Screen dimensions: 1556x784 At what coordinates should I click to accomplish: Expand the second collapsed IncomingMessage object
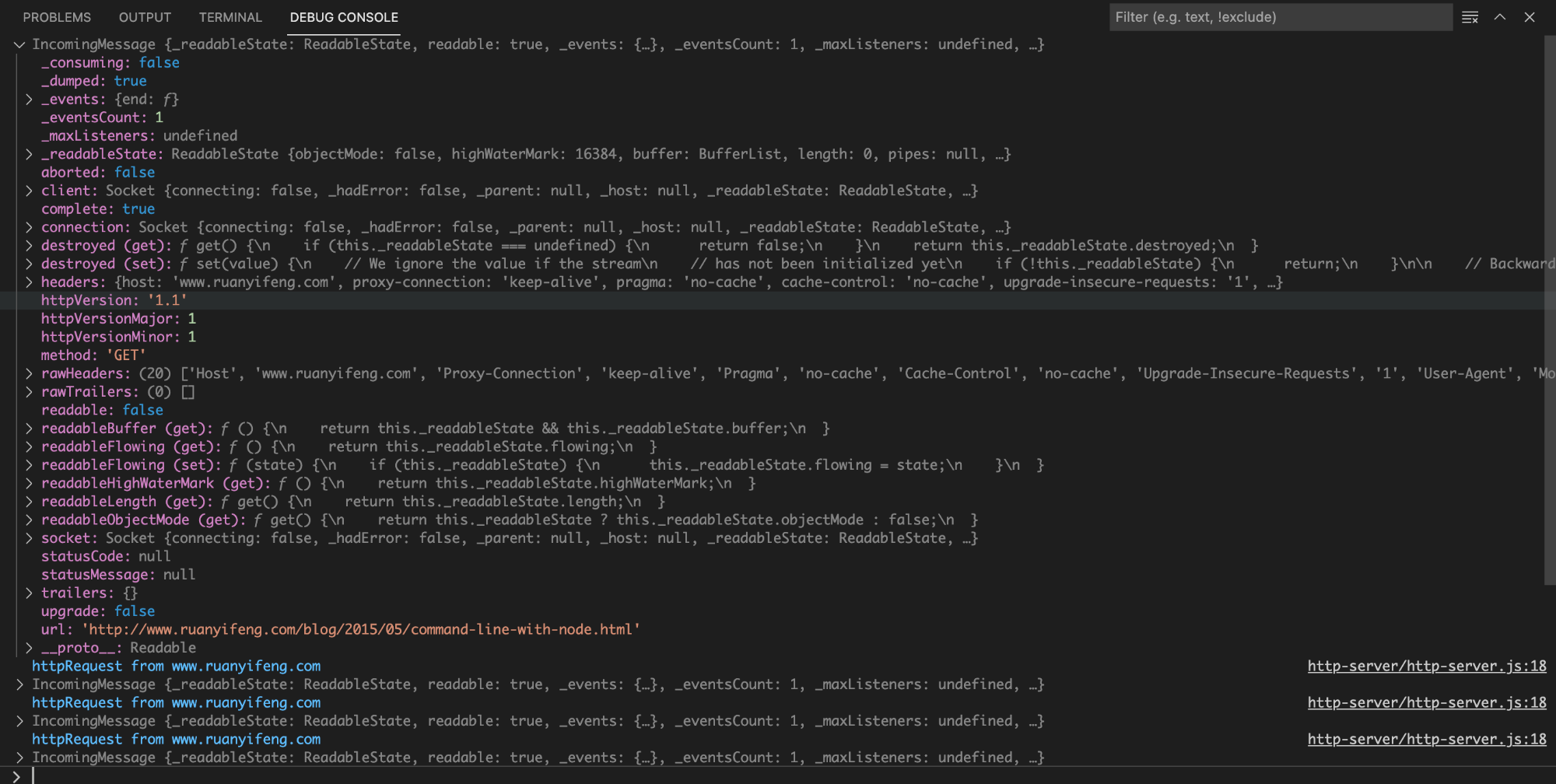[19, 721]
